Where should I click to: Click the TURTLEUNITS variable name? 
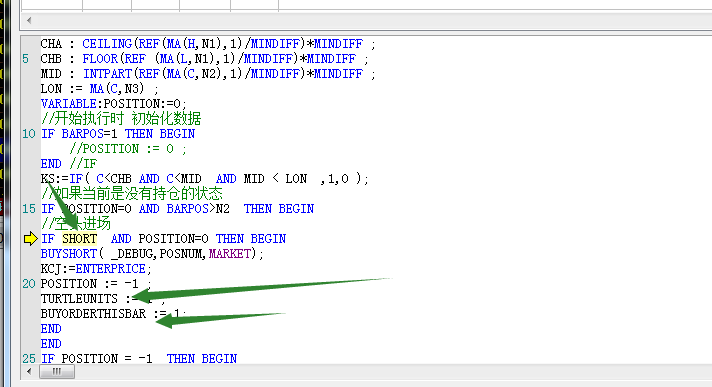pyautogui.click(x=79, y=299)
